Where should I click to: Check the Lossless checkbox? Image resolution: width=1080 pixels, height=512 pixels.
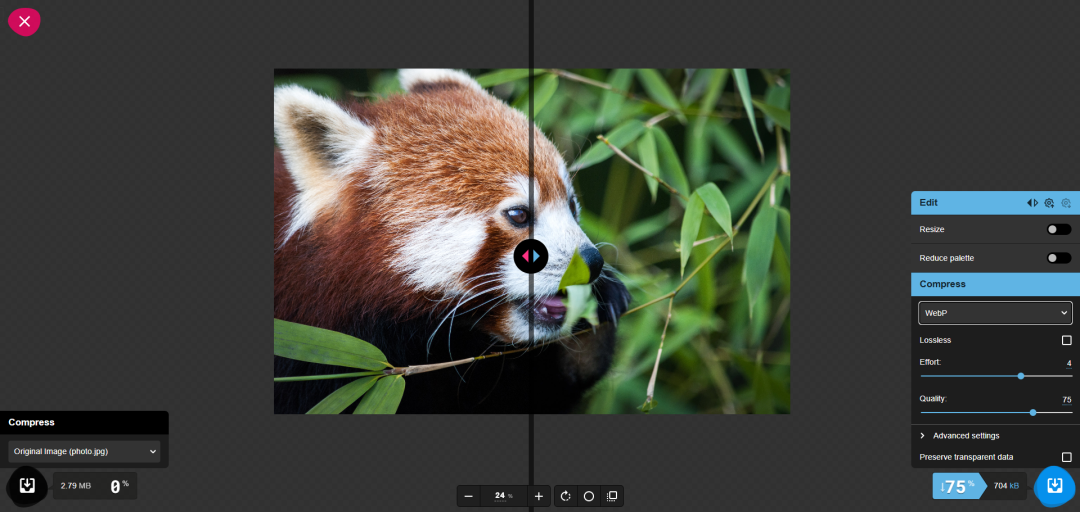pyautogui.click(x=1066, y=340)
